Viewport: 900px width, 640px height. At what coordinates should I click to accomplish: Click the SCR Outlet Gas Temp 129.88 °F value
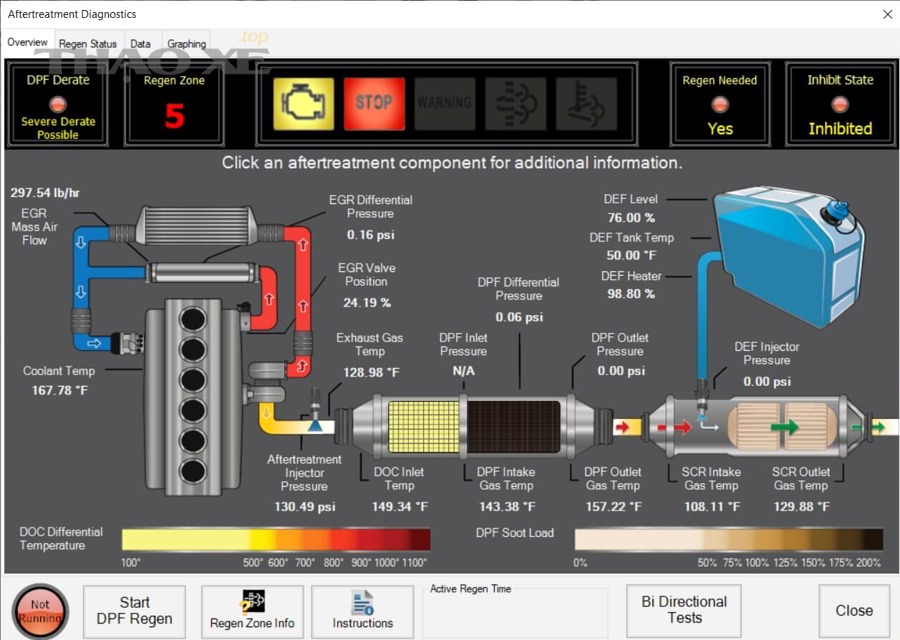click(801, 507)
